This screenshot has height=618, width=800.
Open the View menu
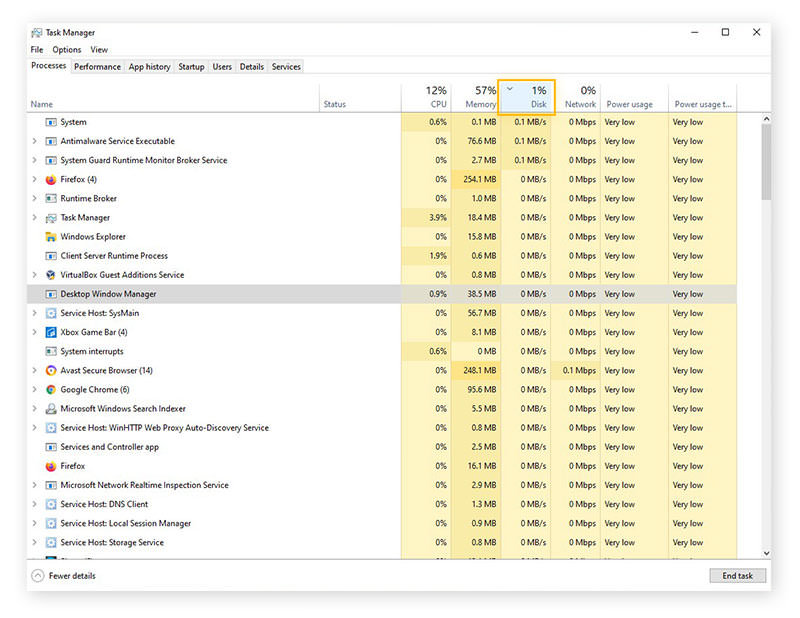tap(99, 50)
